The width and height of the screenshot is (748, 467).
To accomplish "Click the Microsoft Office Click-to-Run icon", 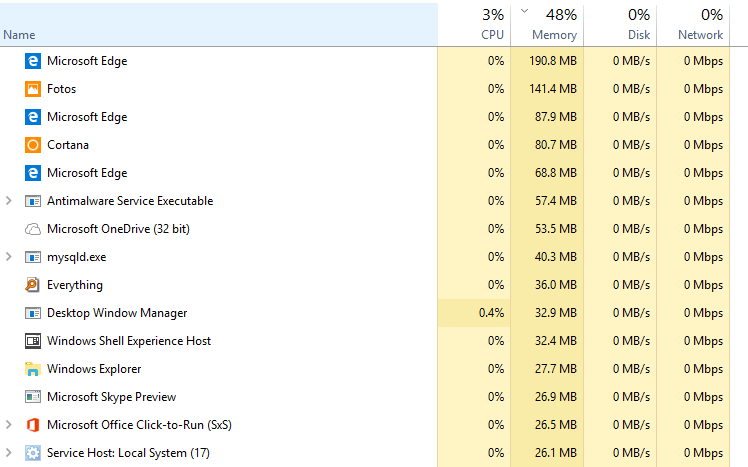I will click(32, 425).
